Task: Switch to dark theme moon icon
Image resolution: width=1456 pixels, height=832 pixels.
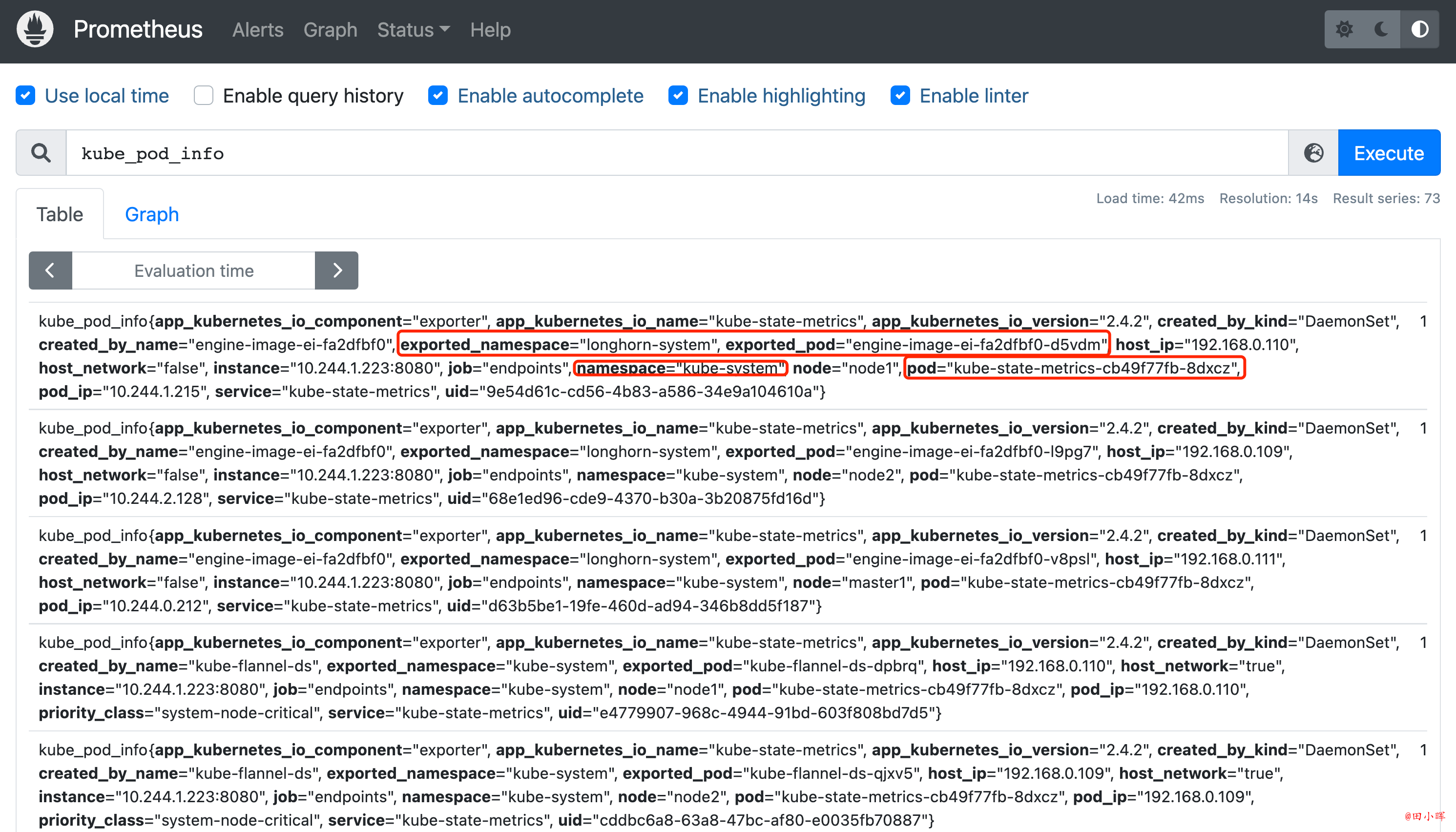Action: (x=1382, y=29)
